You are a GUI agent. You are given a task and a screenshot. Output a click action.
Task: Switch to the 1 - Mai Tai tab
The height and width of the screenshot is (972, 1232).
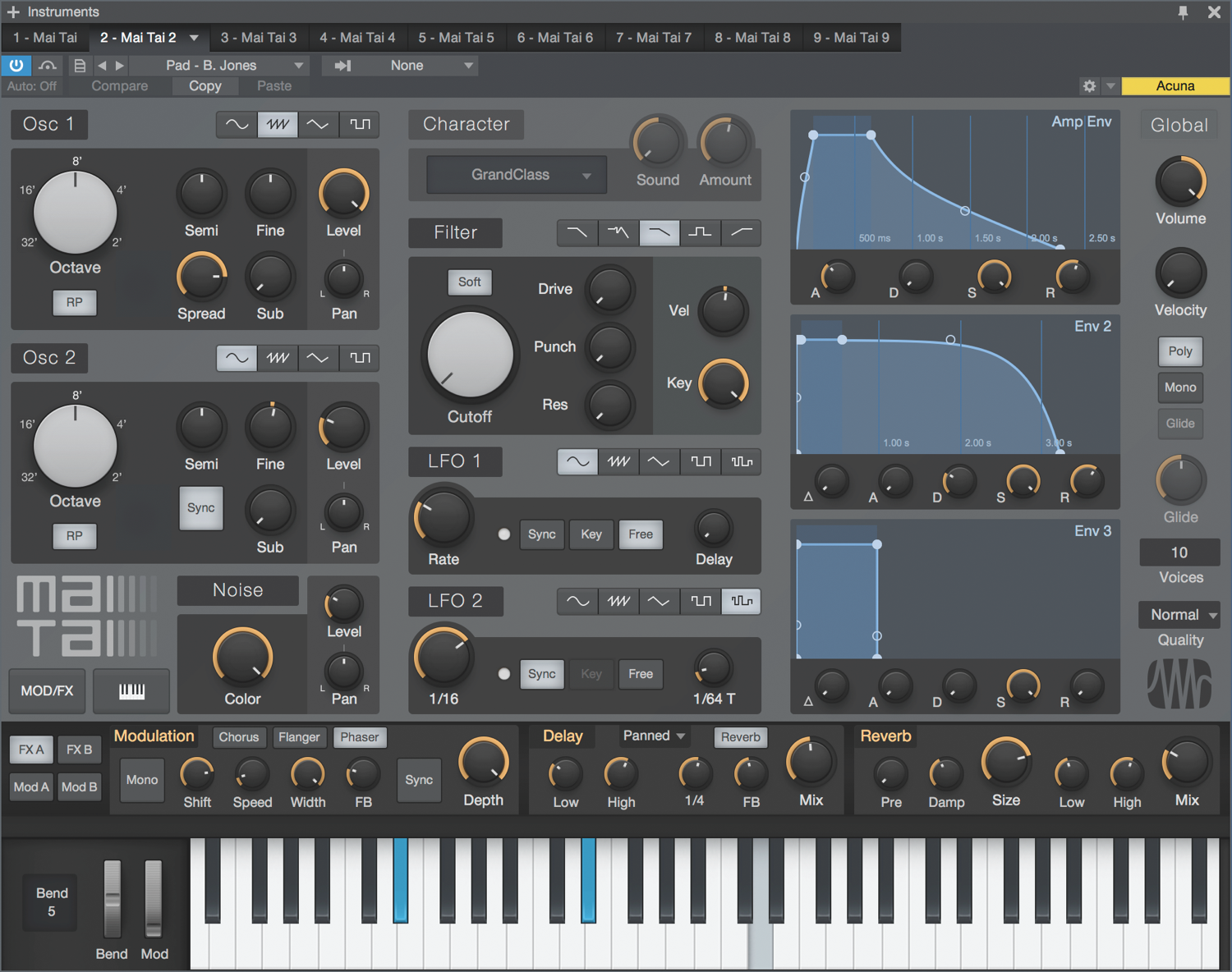pos(45,38)
